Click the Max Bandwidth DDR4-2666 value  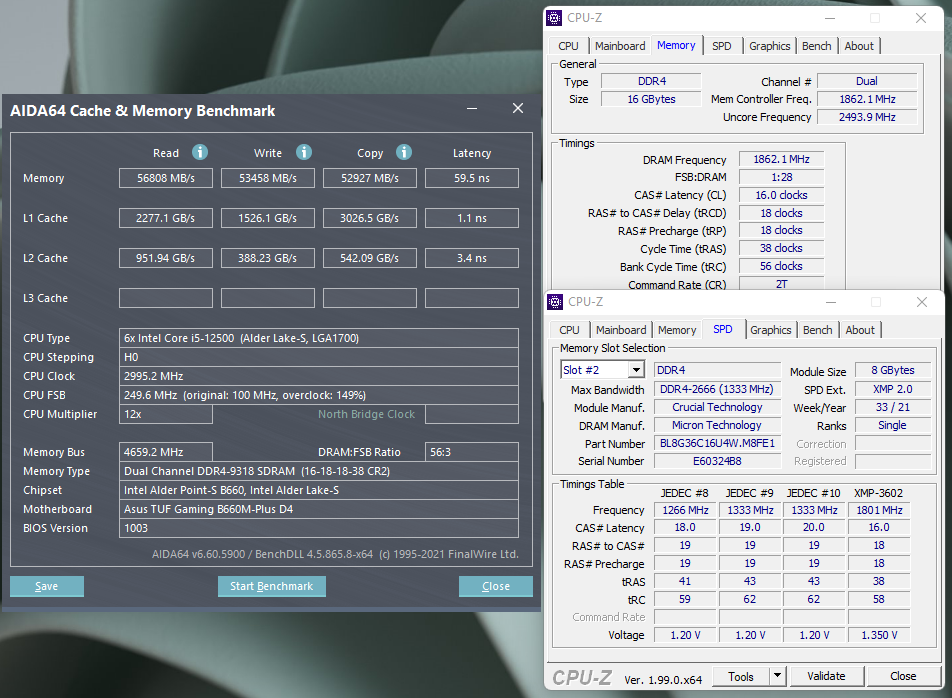pos(717,390)
